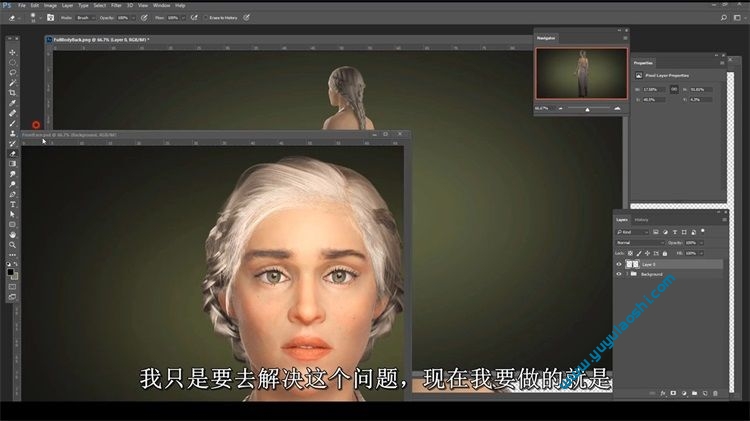Viewport: 750px width, 421px height.
Task: Delete the selected layer with trash
Action: pyautogui.click(x=716, y=393)
